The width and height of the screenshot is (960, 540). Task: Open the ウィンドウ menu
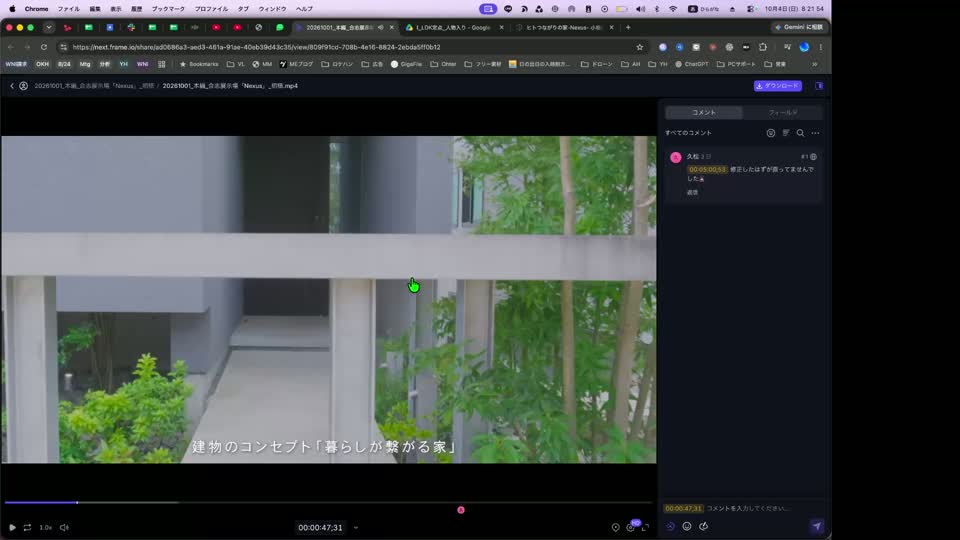(x=272, y=9)
